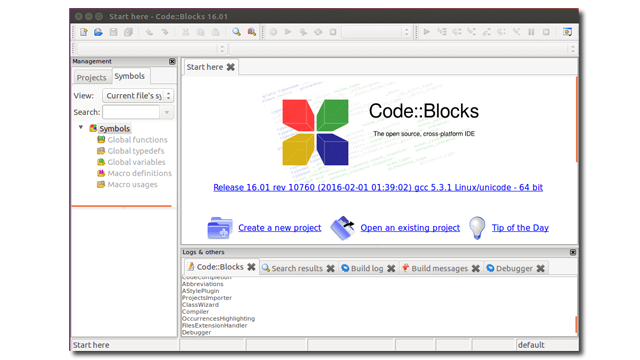Click the Tip of the Day lightbulb icon
Image resolution: width=640 pixels, height=360 pixels.
477,227
